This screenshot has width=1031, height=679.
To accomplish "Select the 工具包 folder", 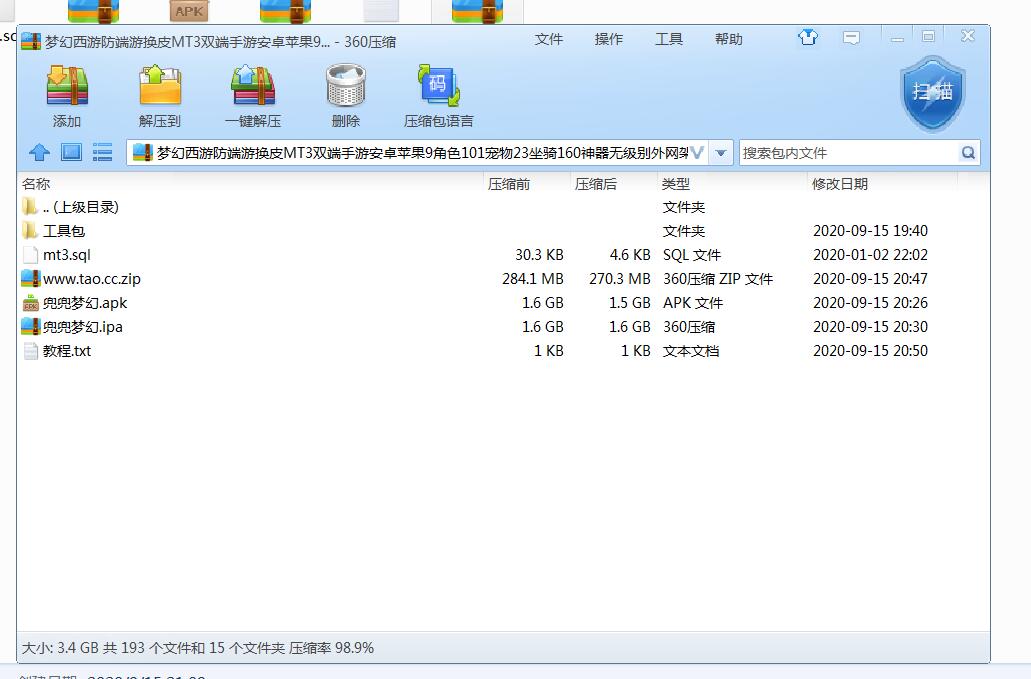I will 64,231.
